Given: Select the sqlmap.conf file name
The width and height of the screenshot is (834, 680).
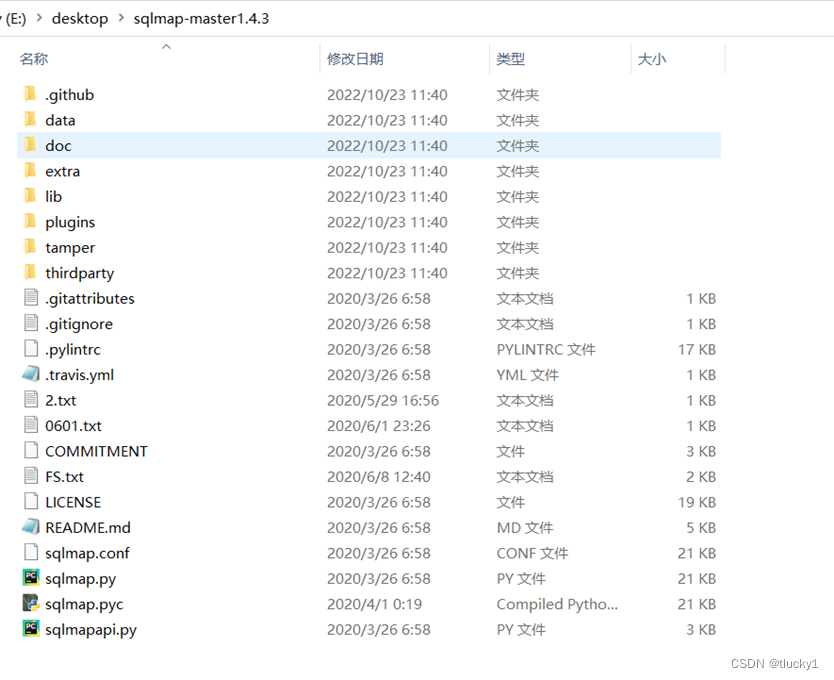Looking at the screenshot, I should (x=87, y=554).
